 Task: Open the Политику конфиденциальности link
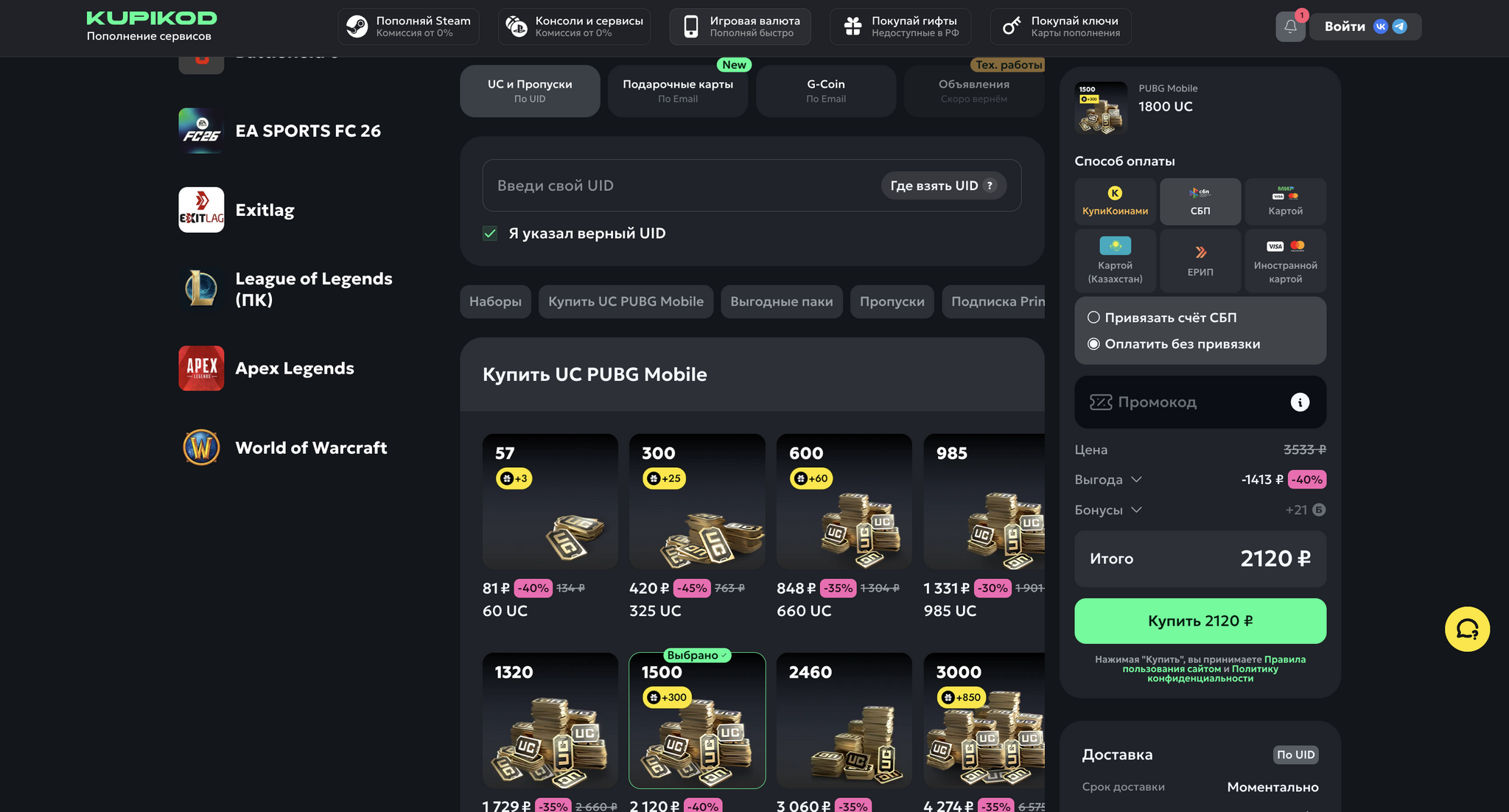coord(1200,678)
